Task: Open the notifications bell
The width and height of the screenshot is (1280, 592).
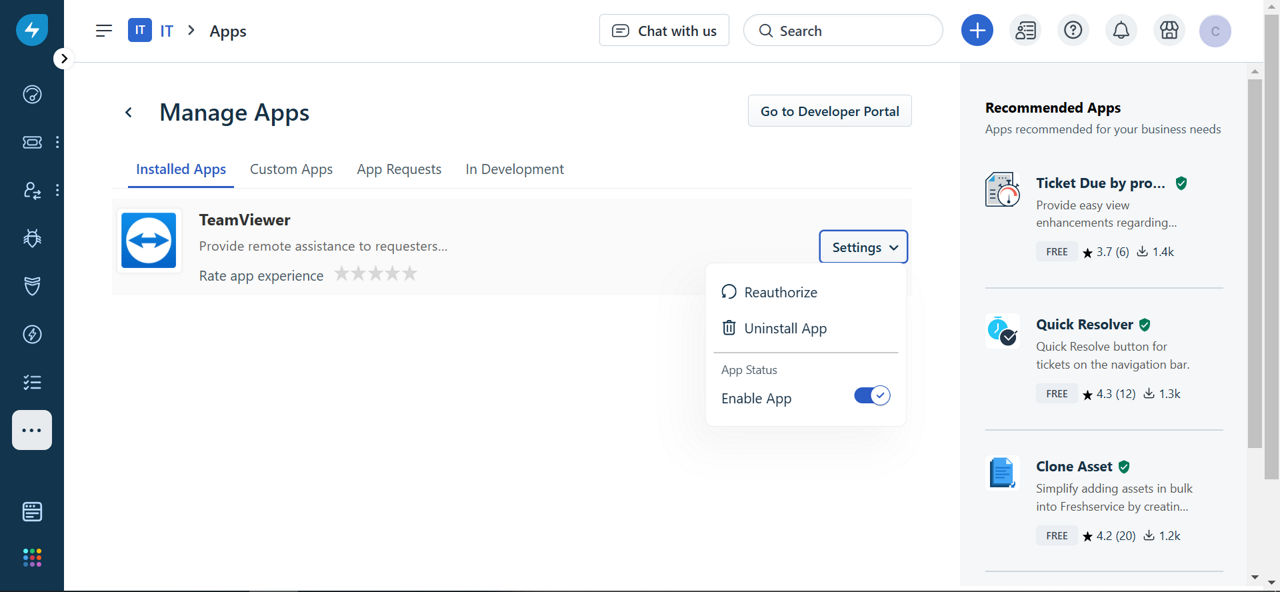Action: pos(1121,30)
